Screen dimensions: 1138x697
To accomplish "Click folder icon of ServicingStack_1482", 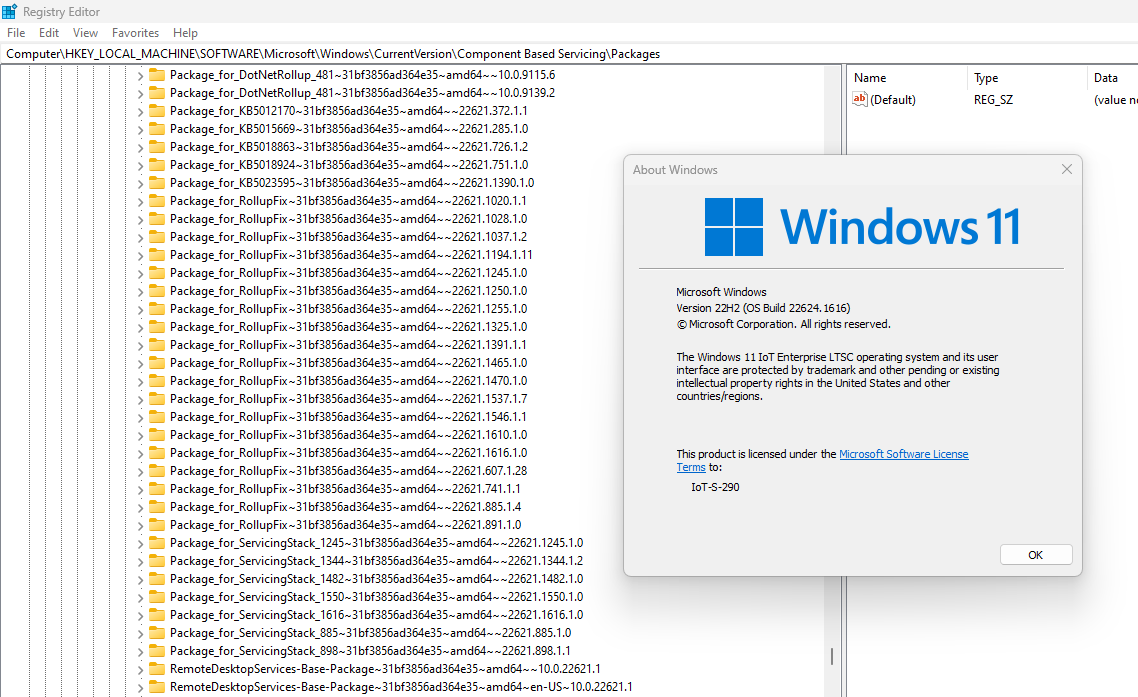I will pyautogui.click(x=157, y=579).
